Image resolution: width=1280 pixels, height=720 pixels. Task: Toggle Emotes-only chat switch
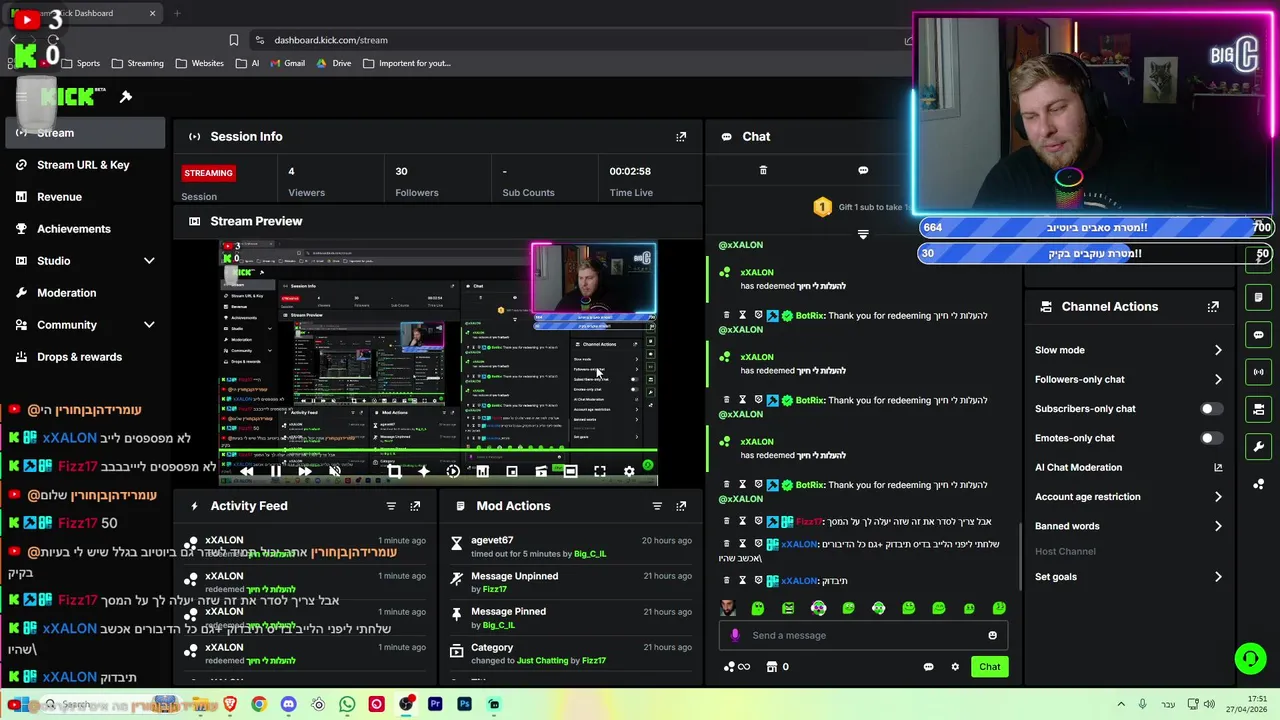point(1210,438)
